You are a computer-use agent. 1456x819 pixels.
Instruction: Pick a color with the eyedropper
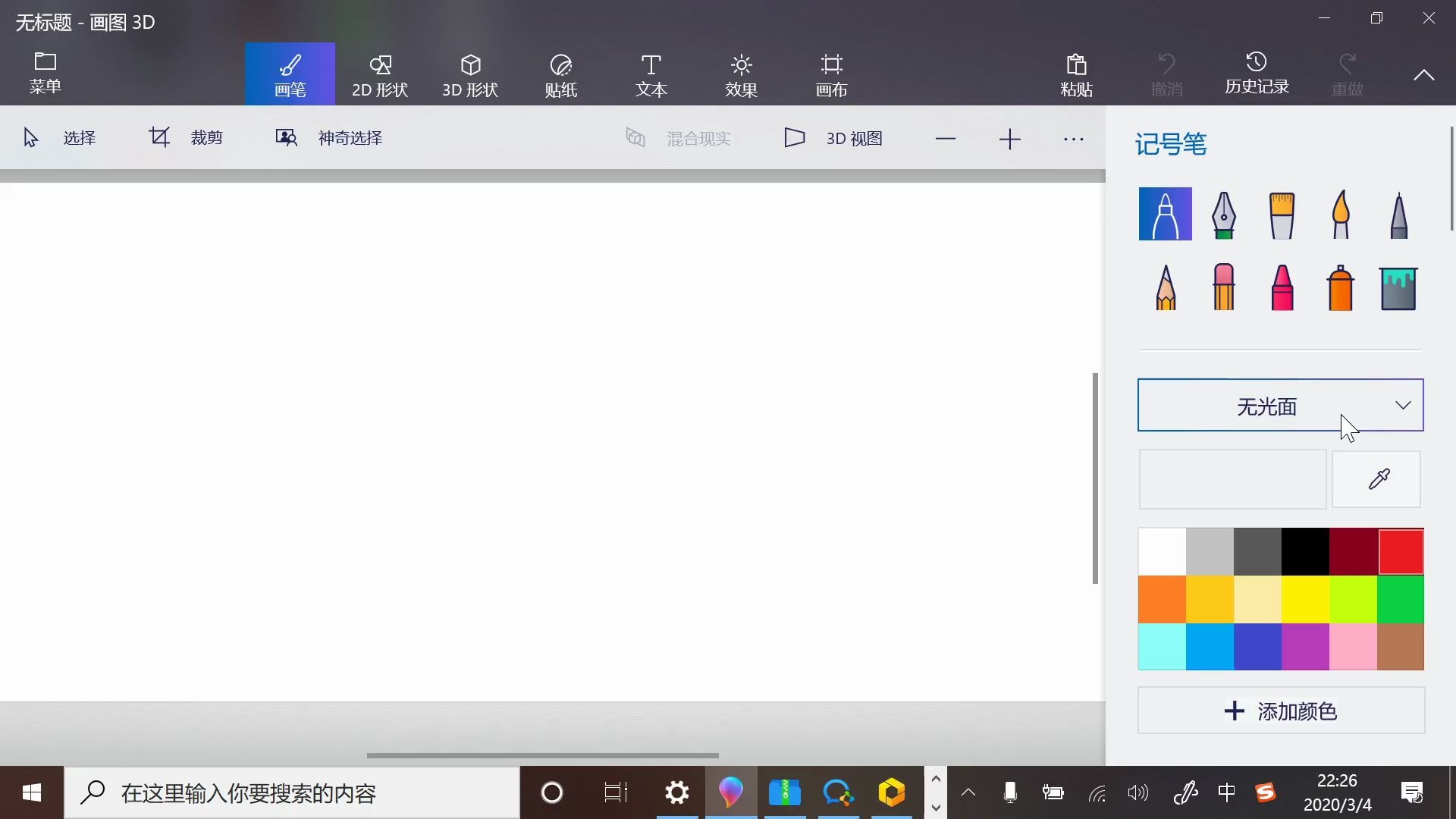[1377, 479]
